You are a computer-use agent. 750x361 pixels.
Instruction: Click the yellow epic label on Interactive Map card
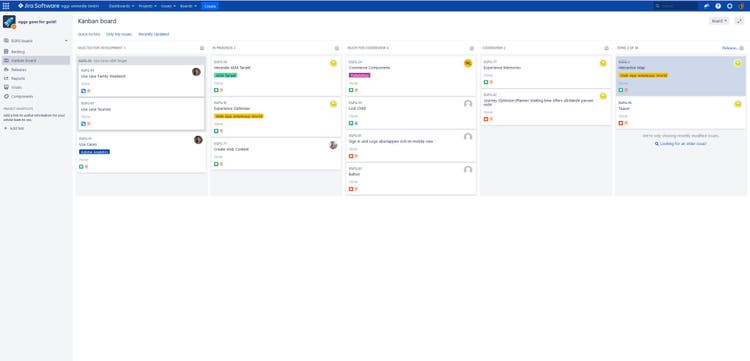(642, 76)
